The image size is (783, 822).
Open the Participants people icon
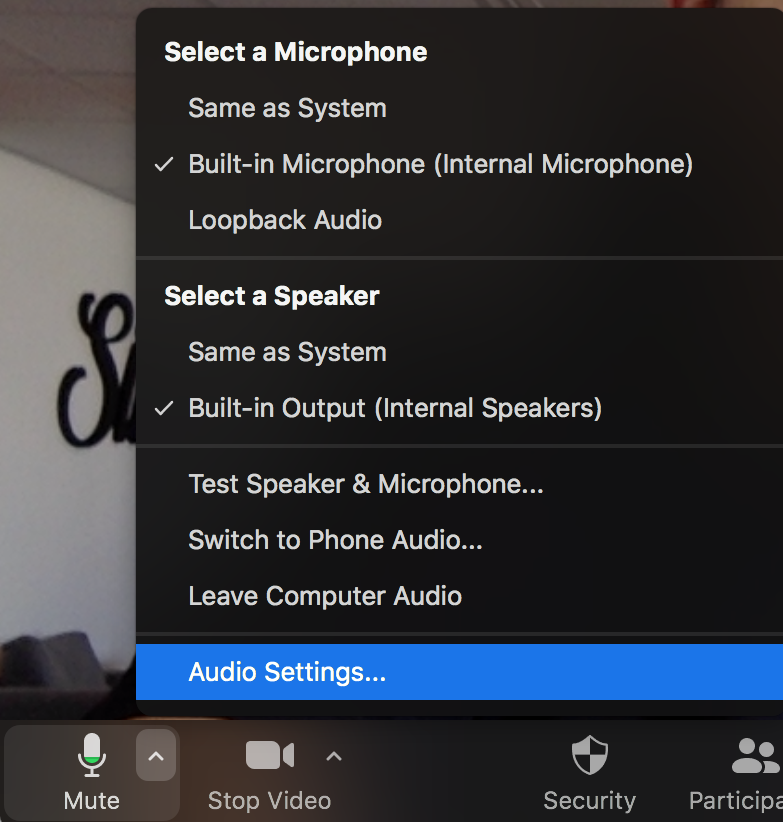coord(755,755)
